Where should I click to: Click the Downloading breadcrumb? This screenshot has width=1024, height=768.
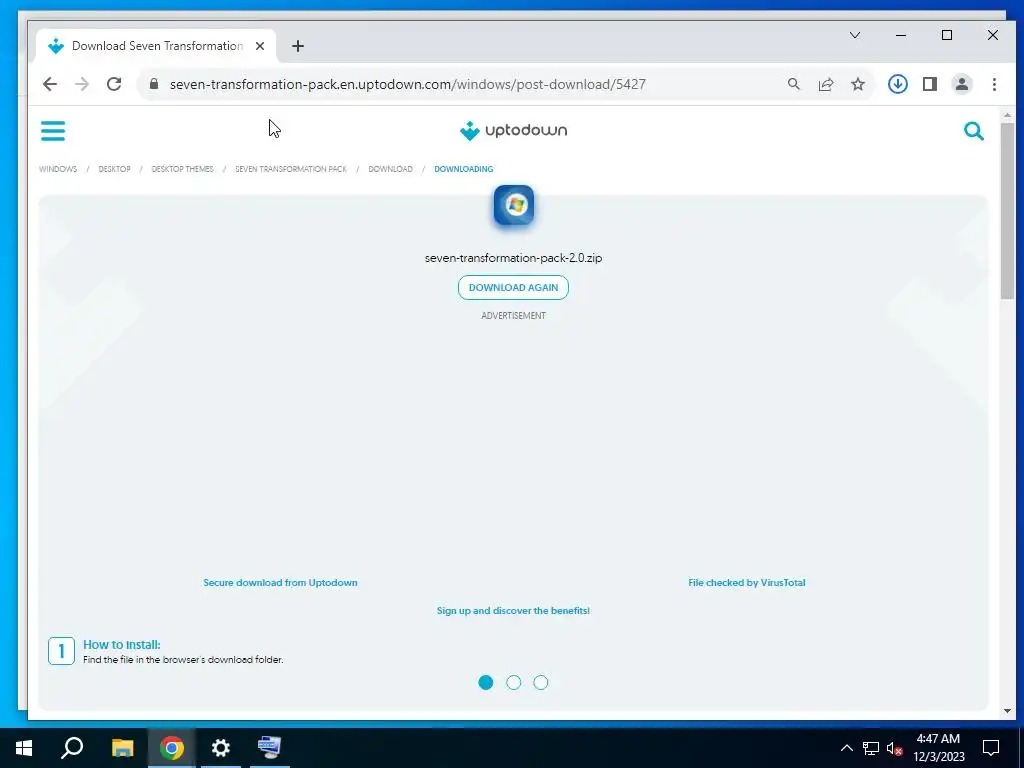464,169
